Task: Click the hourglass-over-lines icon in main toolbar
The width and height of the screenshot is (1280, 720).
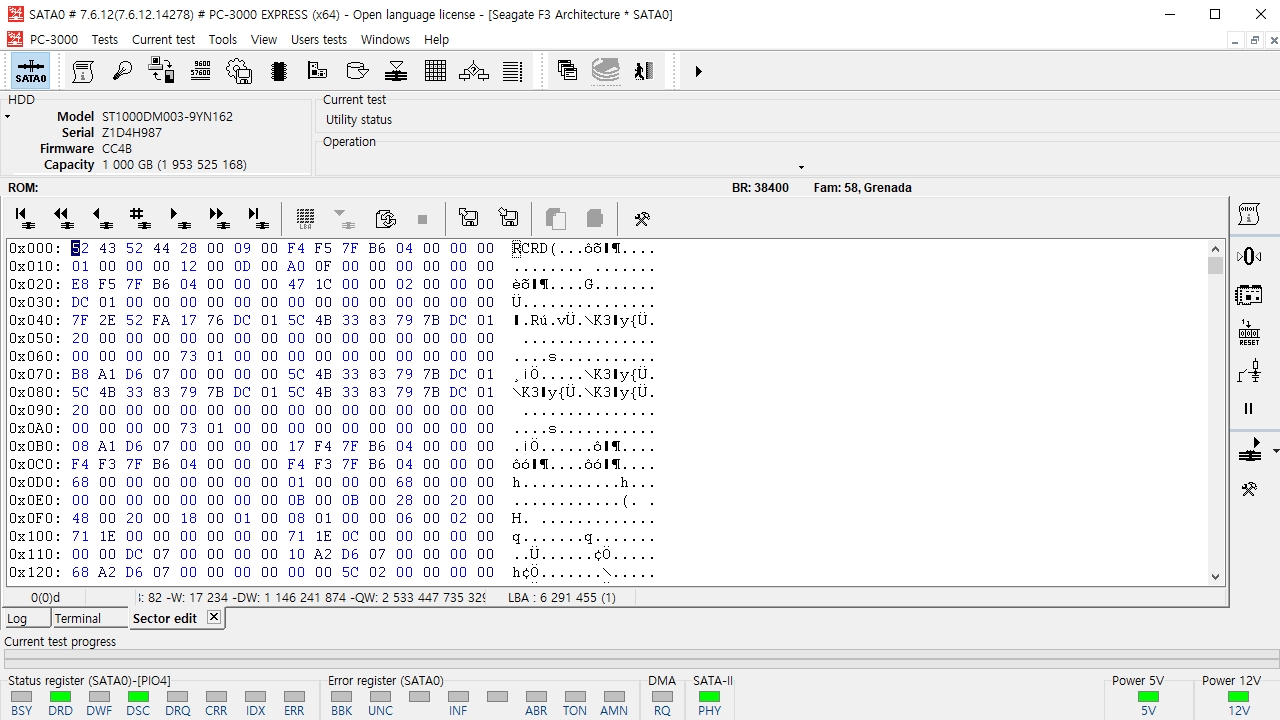Action: pos(396,71)
